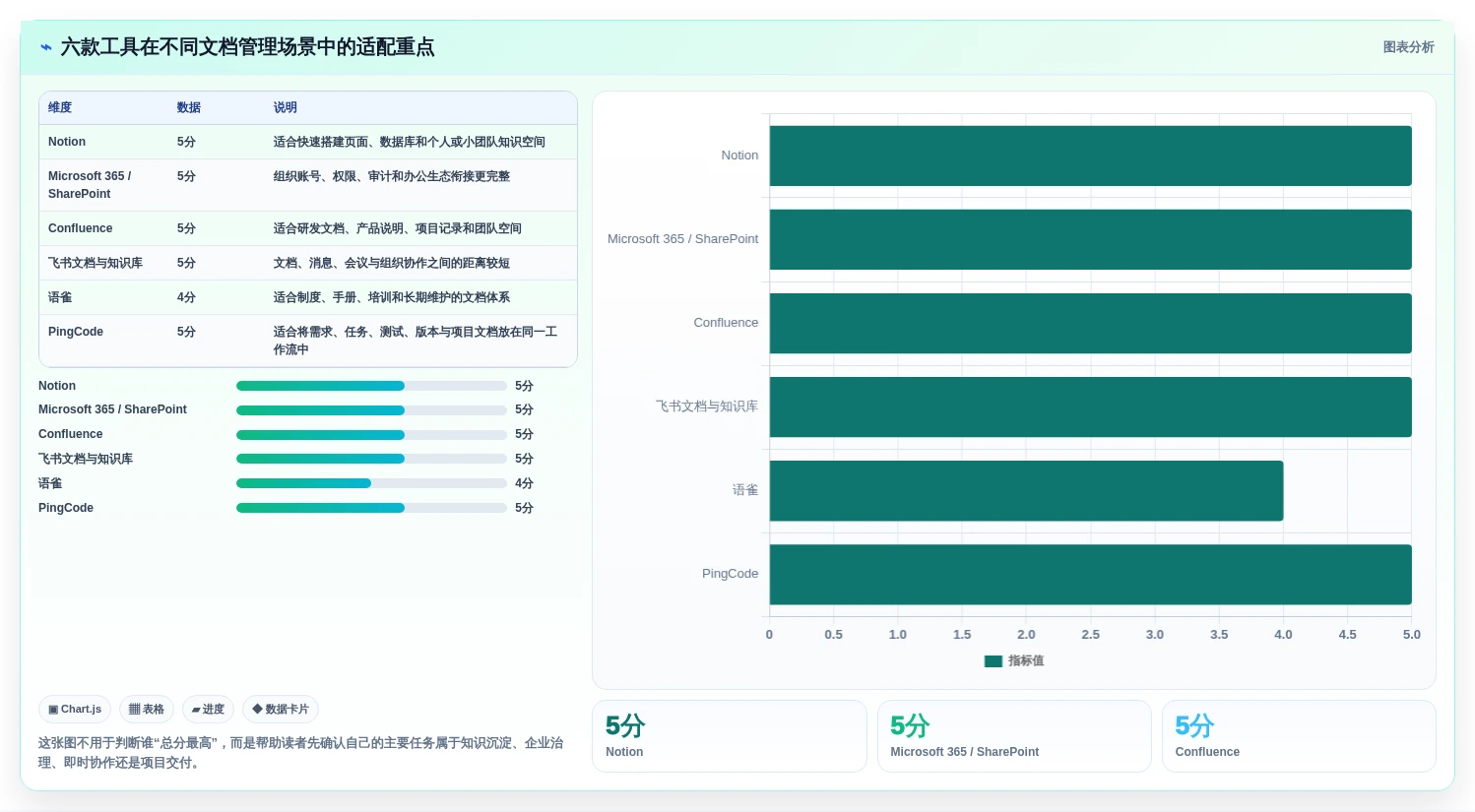Image resolution: width=1475 pixels, height=812 pixels.
Task: Click the 数据 column header
Action: point(189,107)
